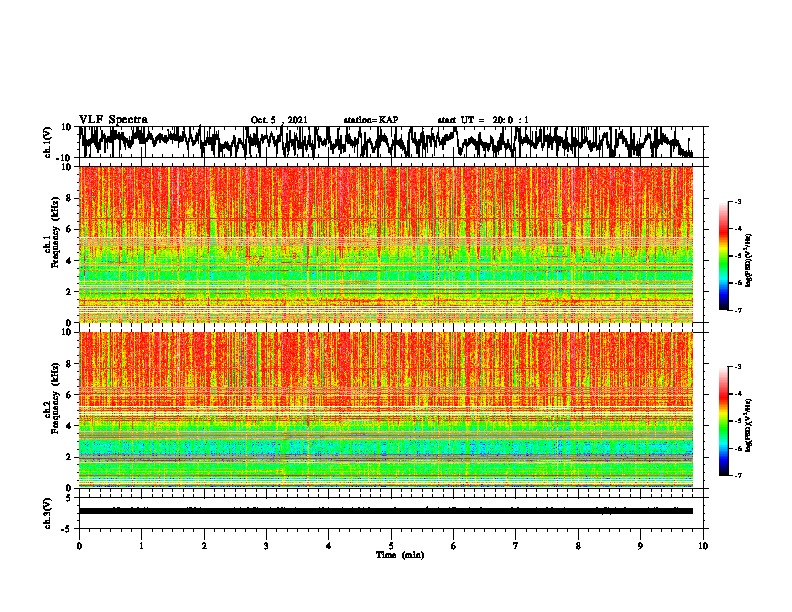Image resolution: width=792 pixels, height=612 pixels.
Task: Click the "-7" tick on ch.2 color bar
Action: tap(738, 476)
